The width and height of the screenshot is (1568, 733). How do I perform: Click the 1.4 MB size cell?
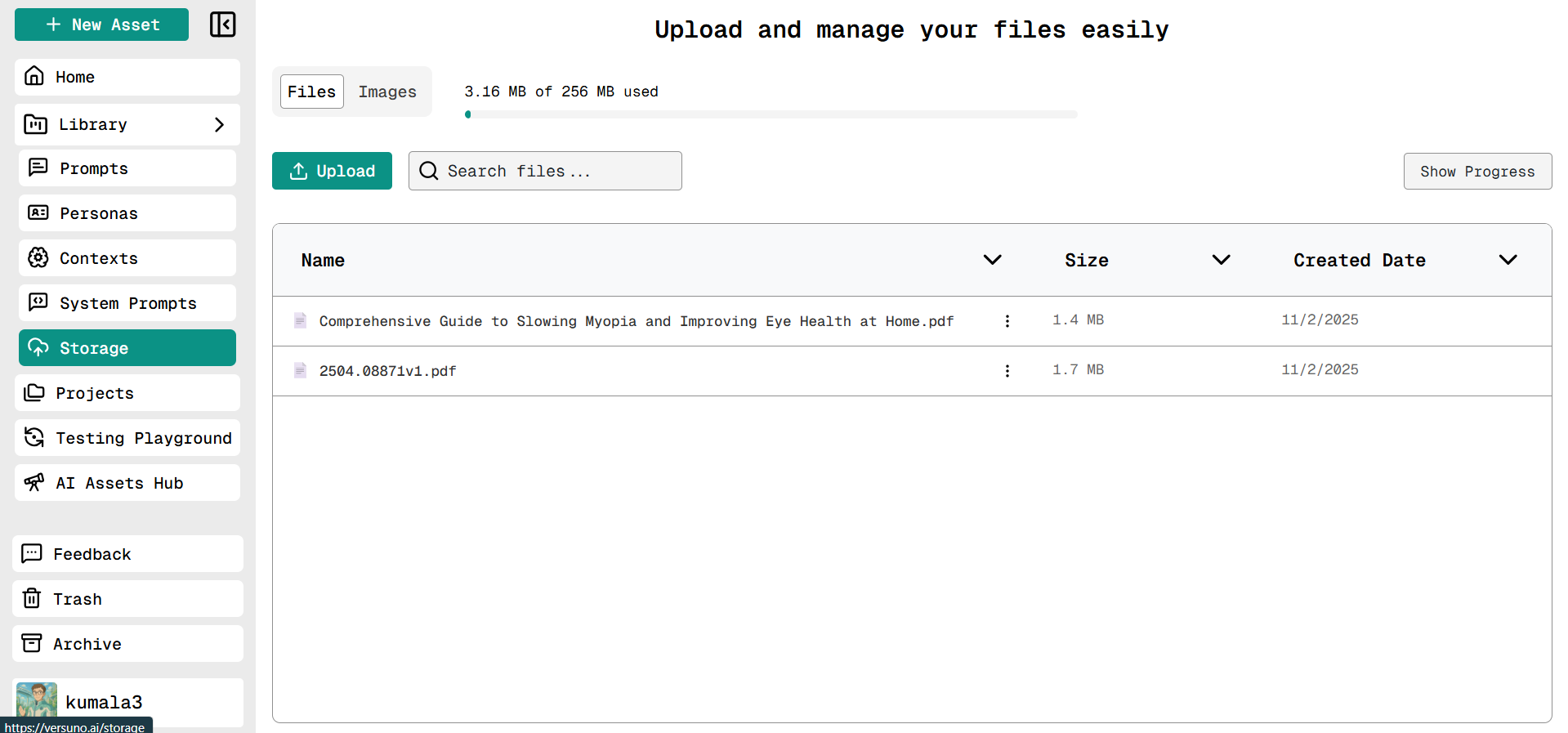click(x=1078, y=320)
